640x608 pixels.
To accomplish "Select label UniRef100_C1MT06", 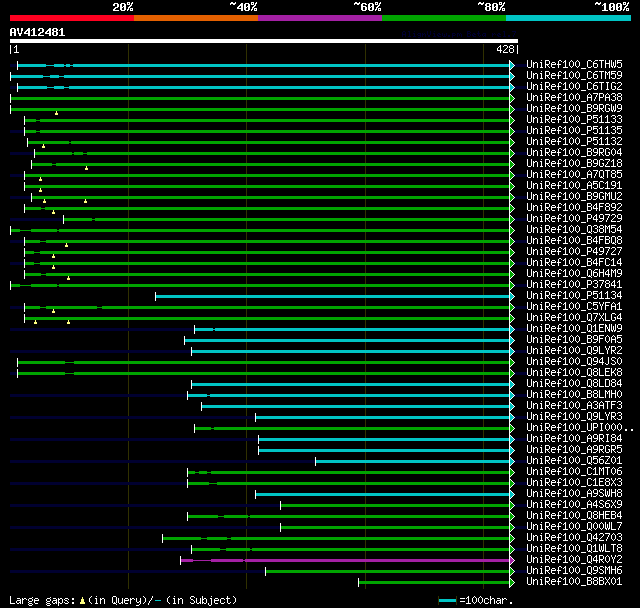I will point(574,472).
